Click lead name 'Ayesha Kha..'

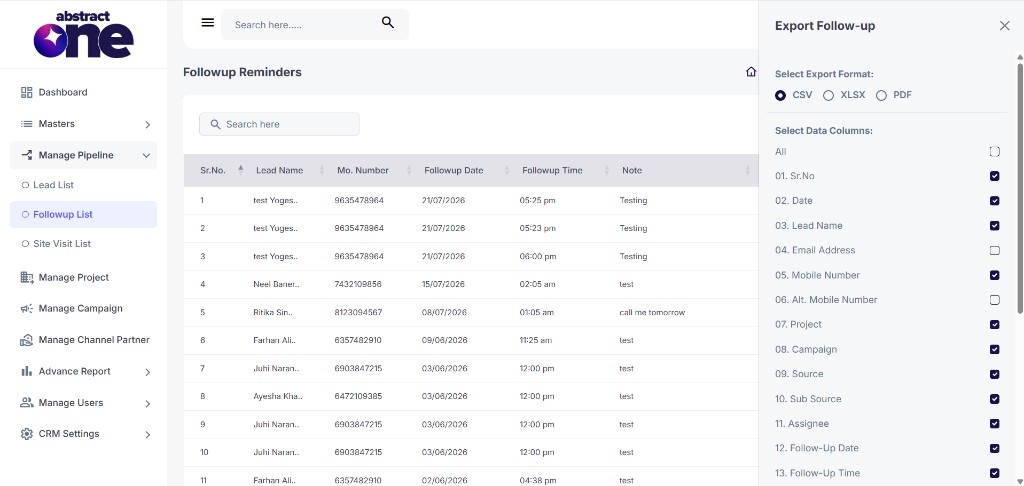pyautogui.click(x=278, y=396)
